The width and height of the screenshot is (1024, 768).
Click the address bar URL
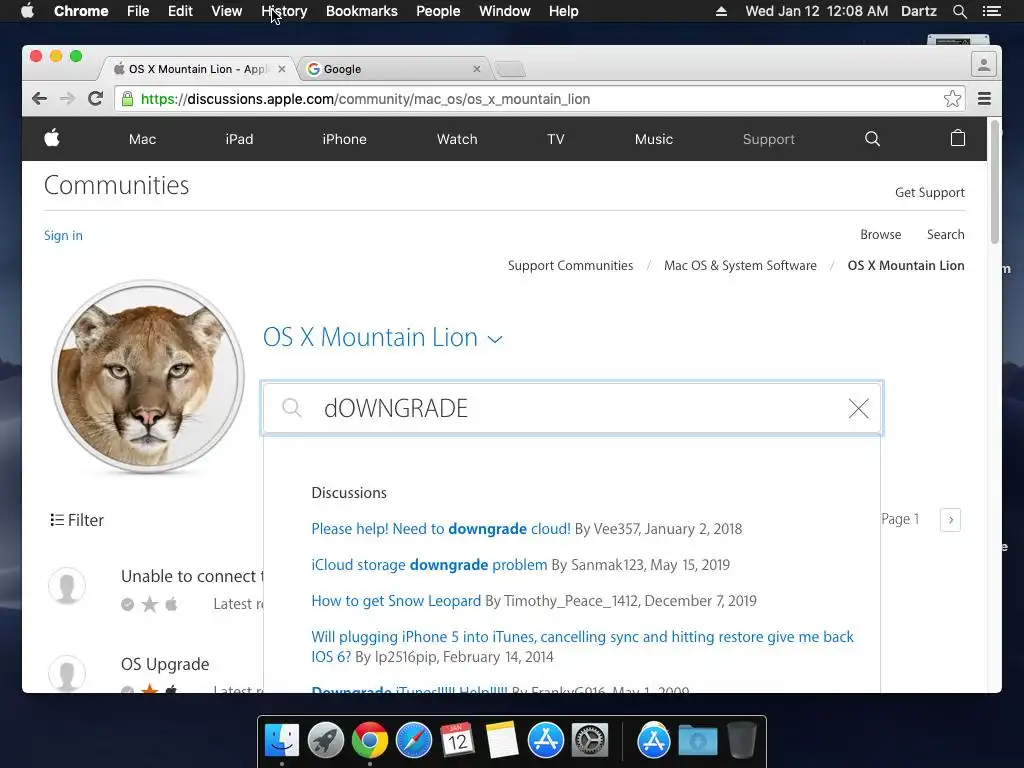[366, 99]
